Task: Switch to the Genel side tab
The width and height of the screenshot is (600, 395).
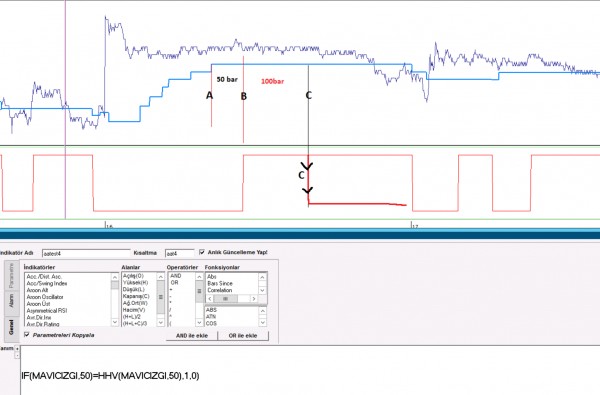Action: tap(11, 327)
